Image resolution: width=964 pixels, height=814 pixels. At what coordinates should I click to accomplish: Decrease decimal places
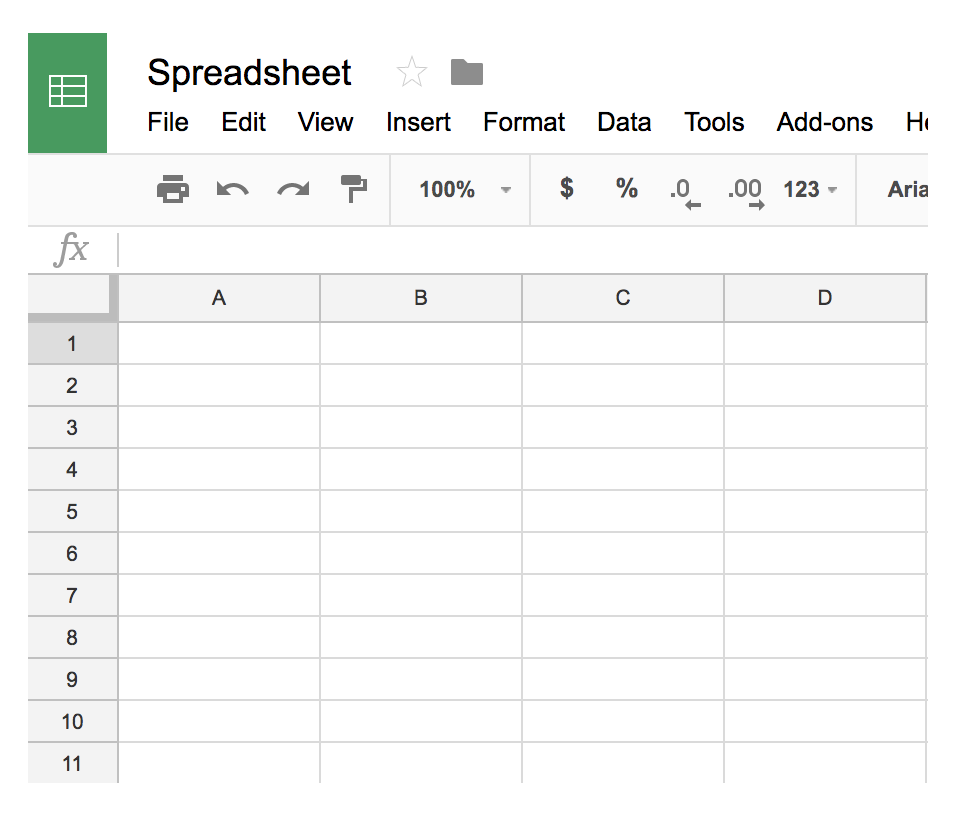[684, 191]
